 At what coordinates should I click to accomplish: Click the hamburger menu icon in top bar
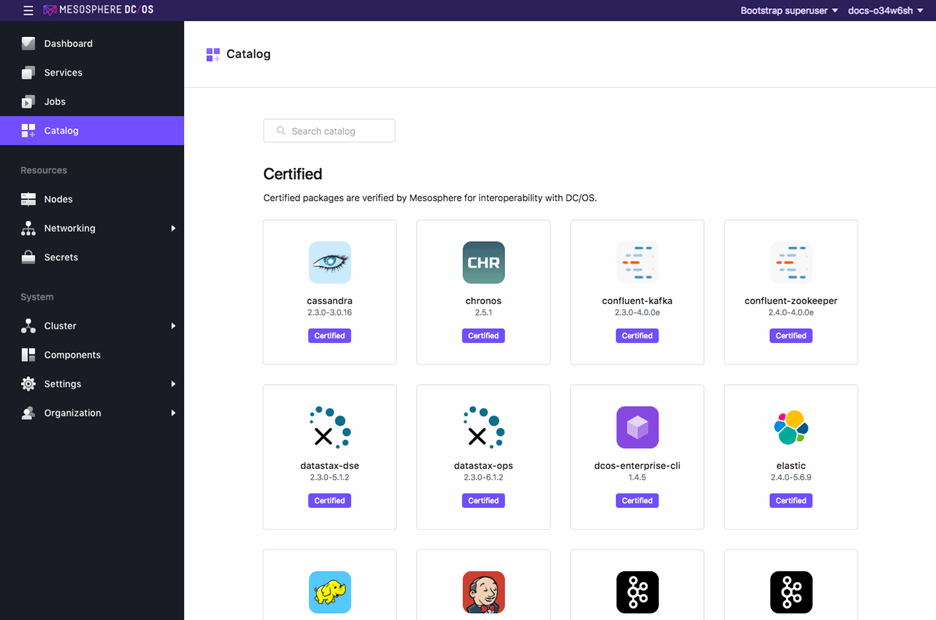point(28,10)
